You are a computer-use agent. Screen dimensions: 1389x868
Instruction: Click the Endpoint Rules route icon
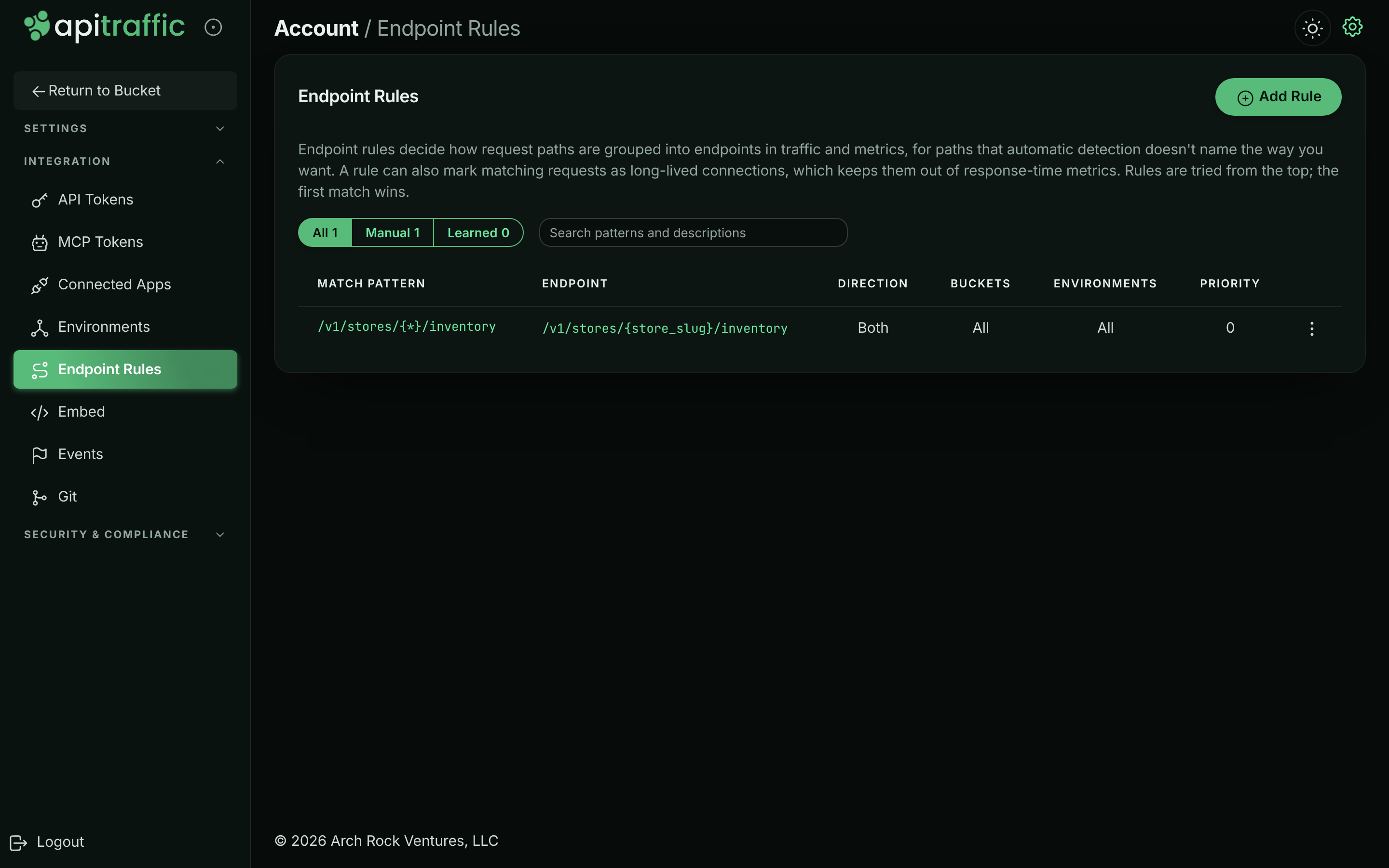coord(40,370)
